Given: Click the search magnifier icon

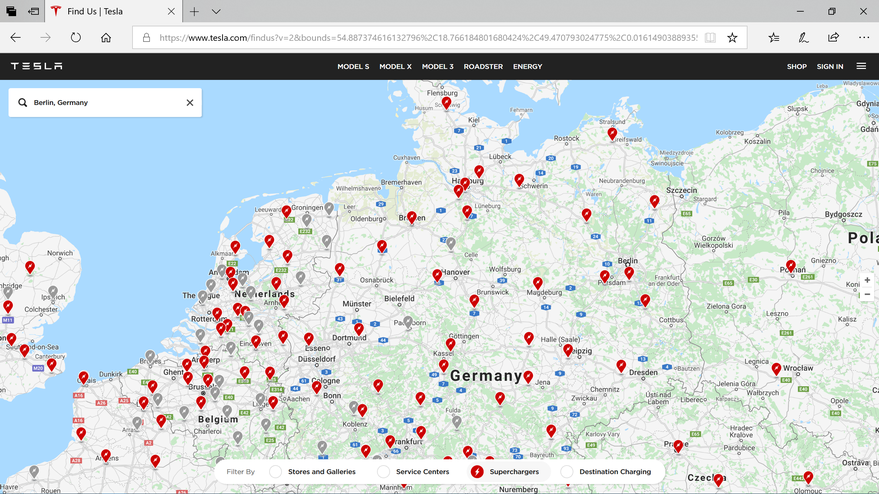Looking at the screenshot, I should click(x=22, y=103).
